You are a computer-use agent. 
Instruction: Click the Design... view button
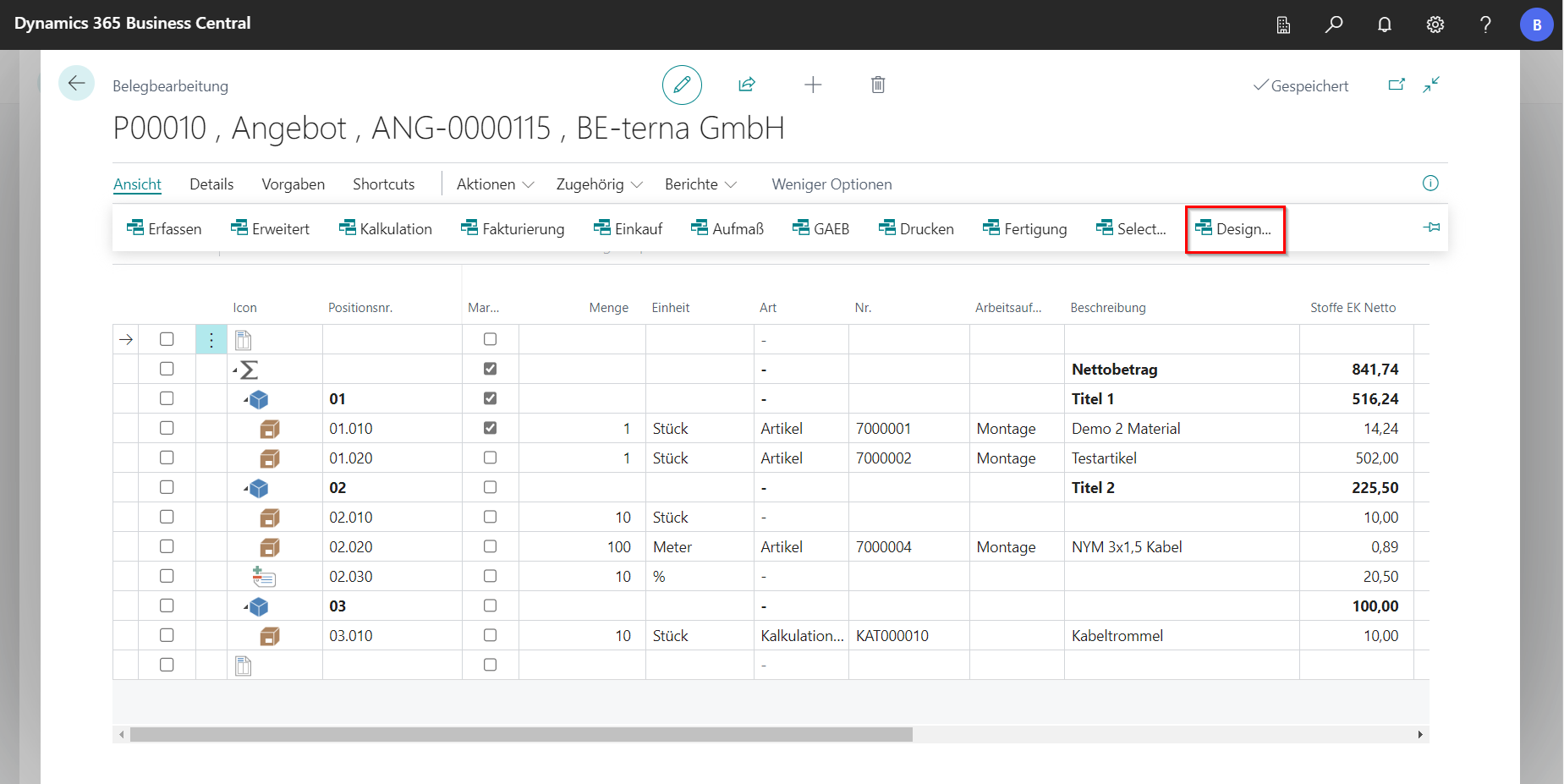[1234, 229]
